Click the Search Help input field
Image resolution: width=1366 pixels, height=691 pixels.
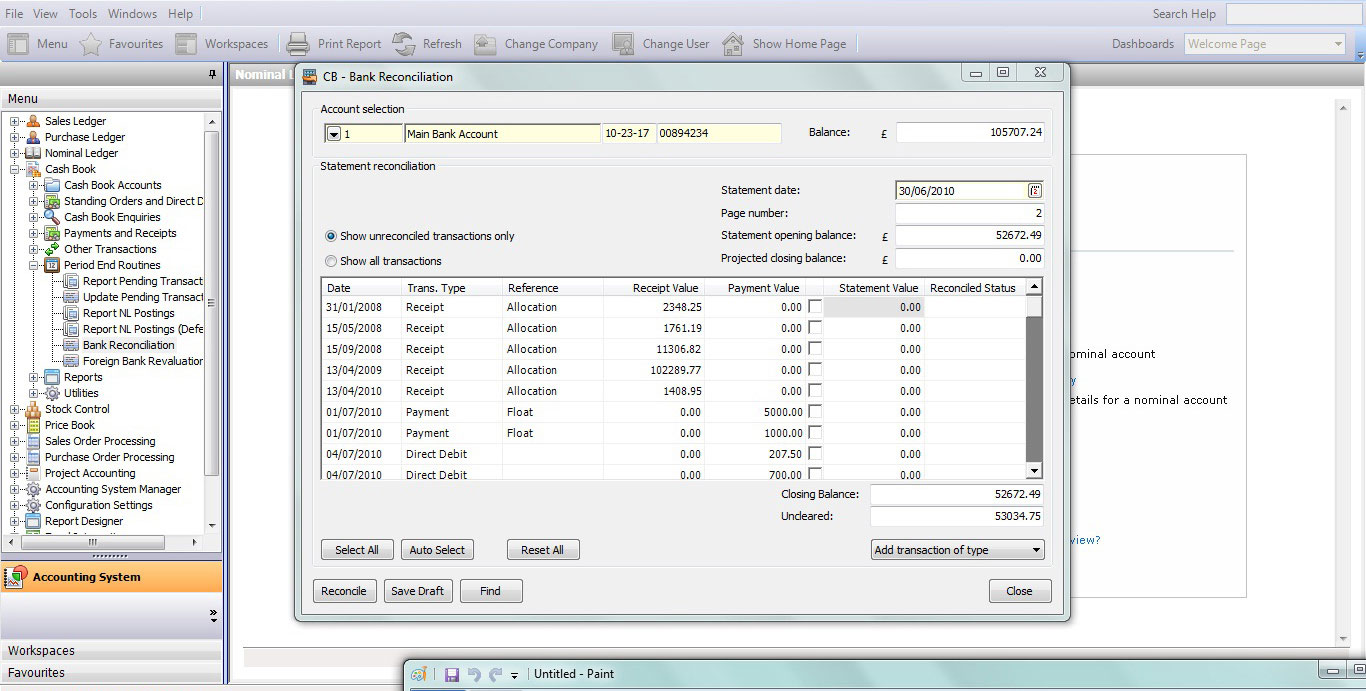(x=1294, y=14)
